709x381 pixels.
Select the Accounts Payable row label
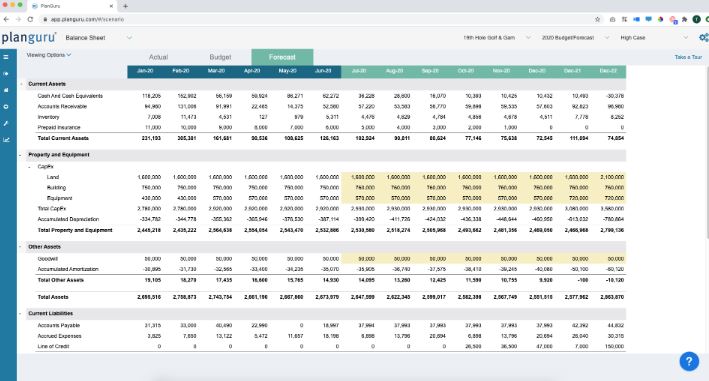click(58, 325)
